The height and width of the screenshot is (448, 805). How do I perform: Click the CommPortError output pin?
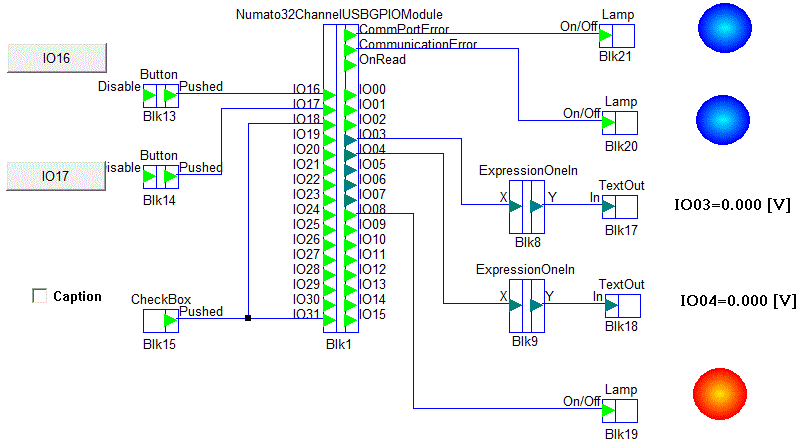tap(350, 35)
